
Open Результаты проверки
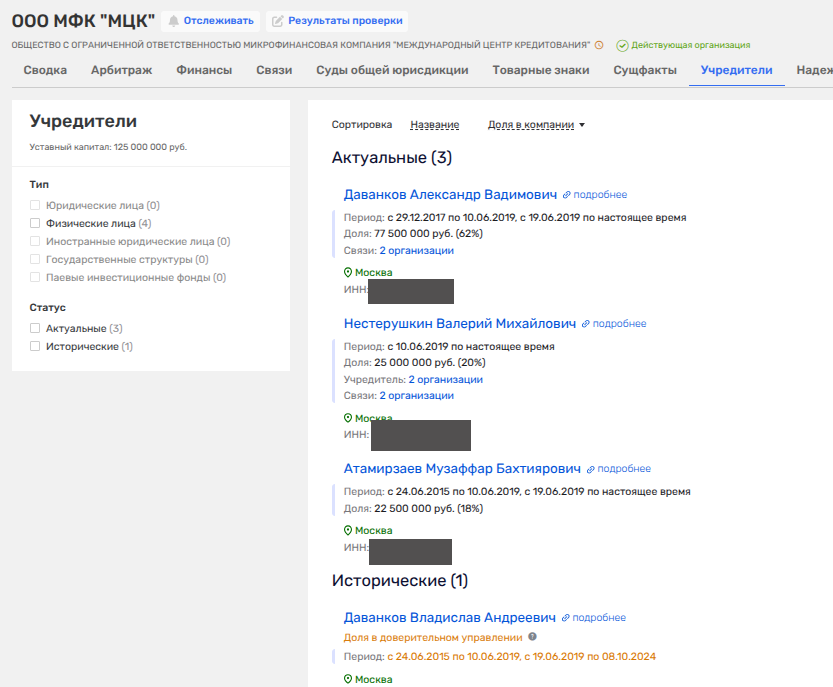tap(337, 21)
